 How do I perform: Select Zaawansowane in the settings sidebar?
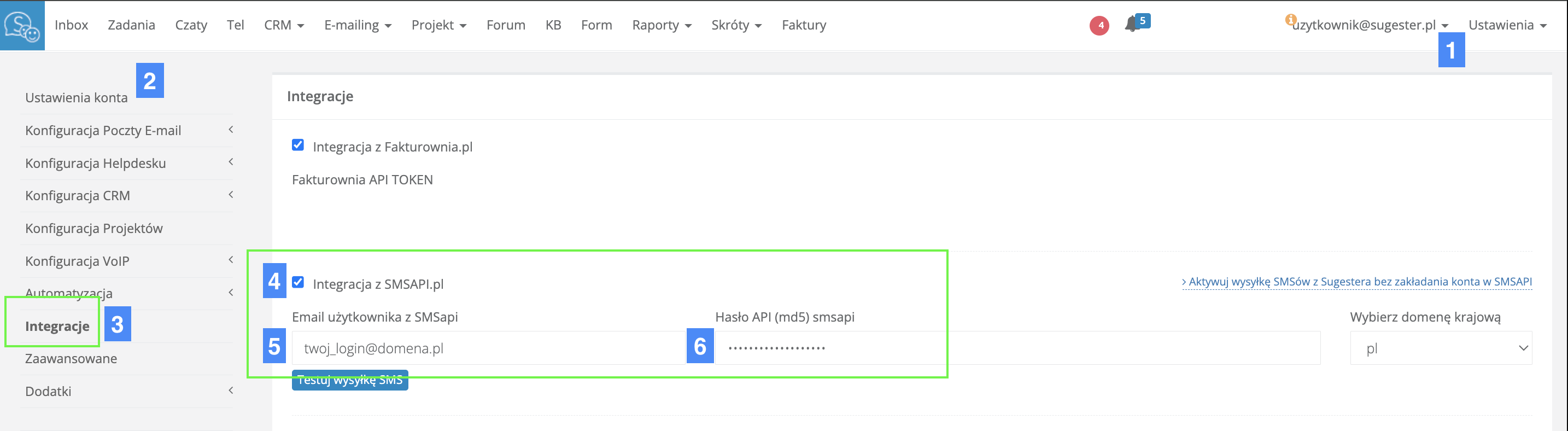pyautogui.click(x=71, y=359)
